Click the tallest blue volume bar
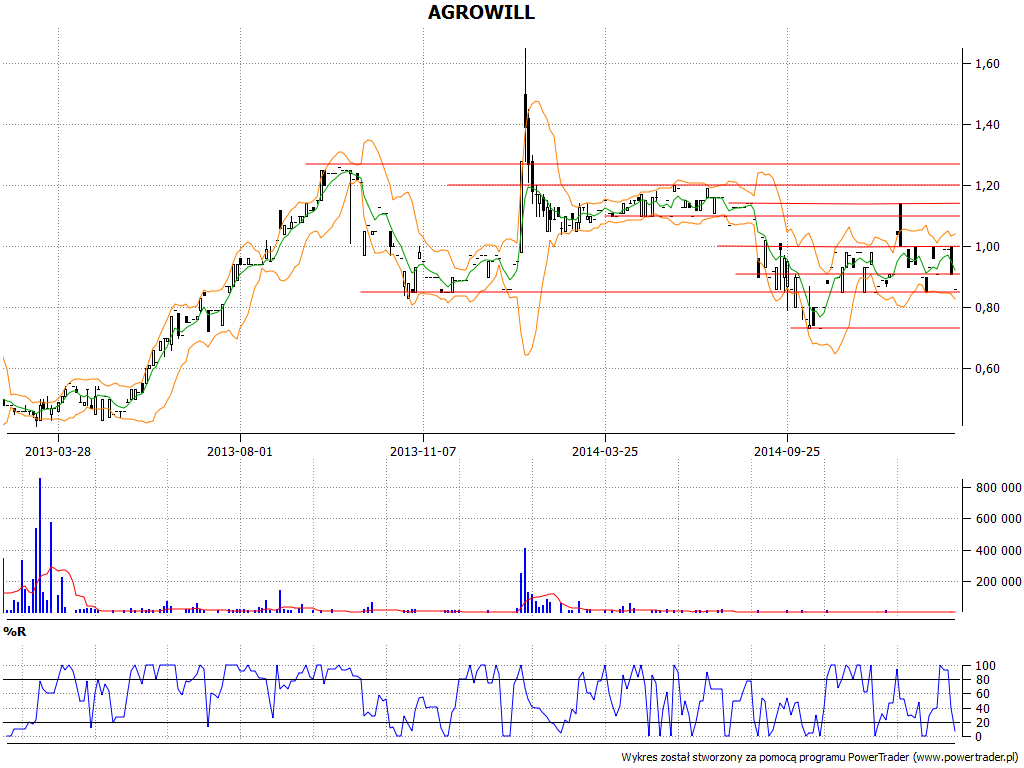1024x768 pixels. click(40, 545)
